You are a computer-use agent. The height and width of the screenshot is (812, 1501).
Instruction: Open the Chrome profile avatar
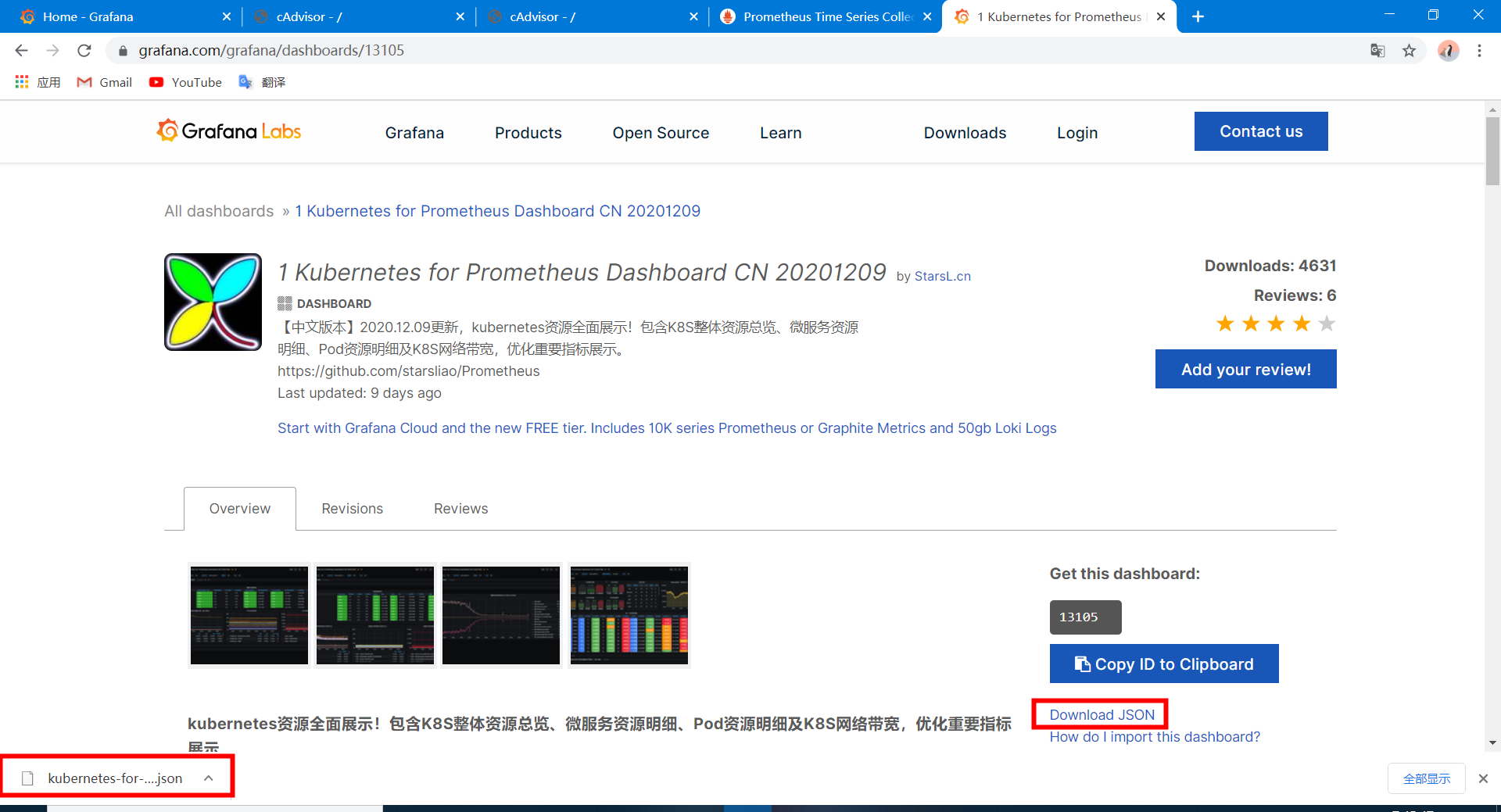(x=1448, y=51)
